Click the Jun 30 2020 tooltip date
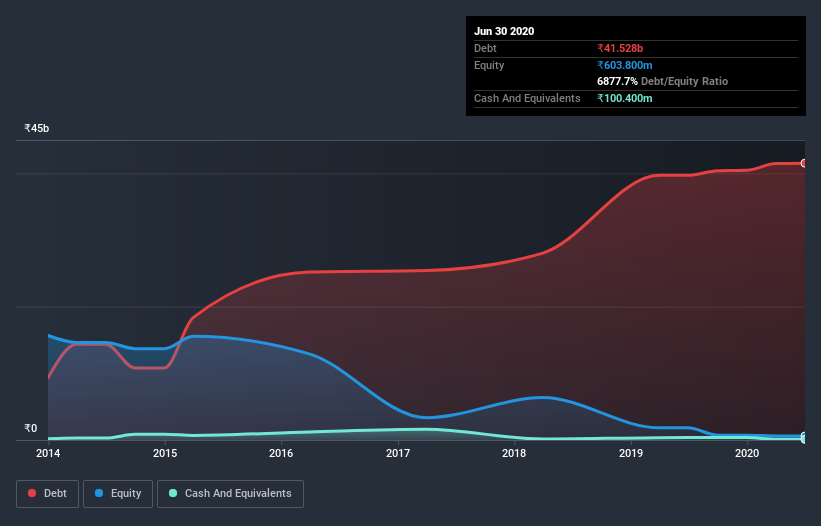Viewport: 821px width, 526px height. coord(504,31)
